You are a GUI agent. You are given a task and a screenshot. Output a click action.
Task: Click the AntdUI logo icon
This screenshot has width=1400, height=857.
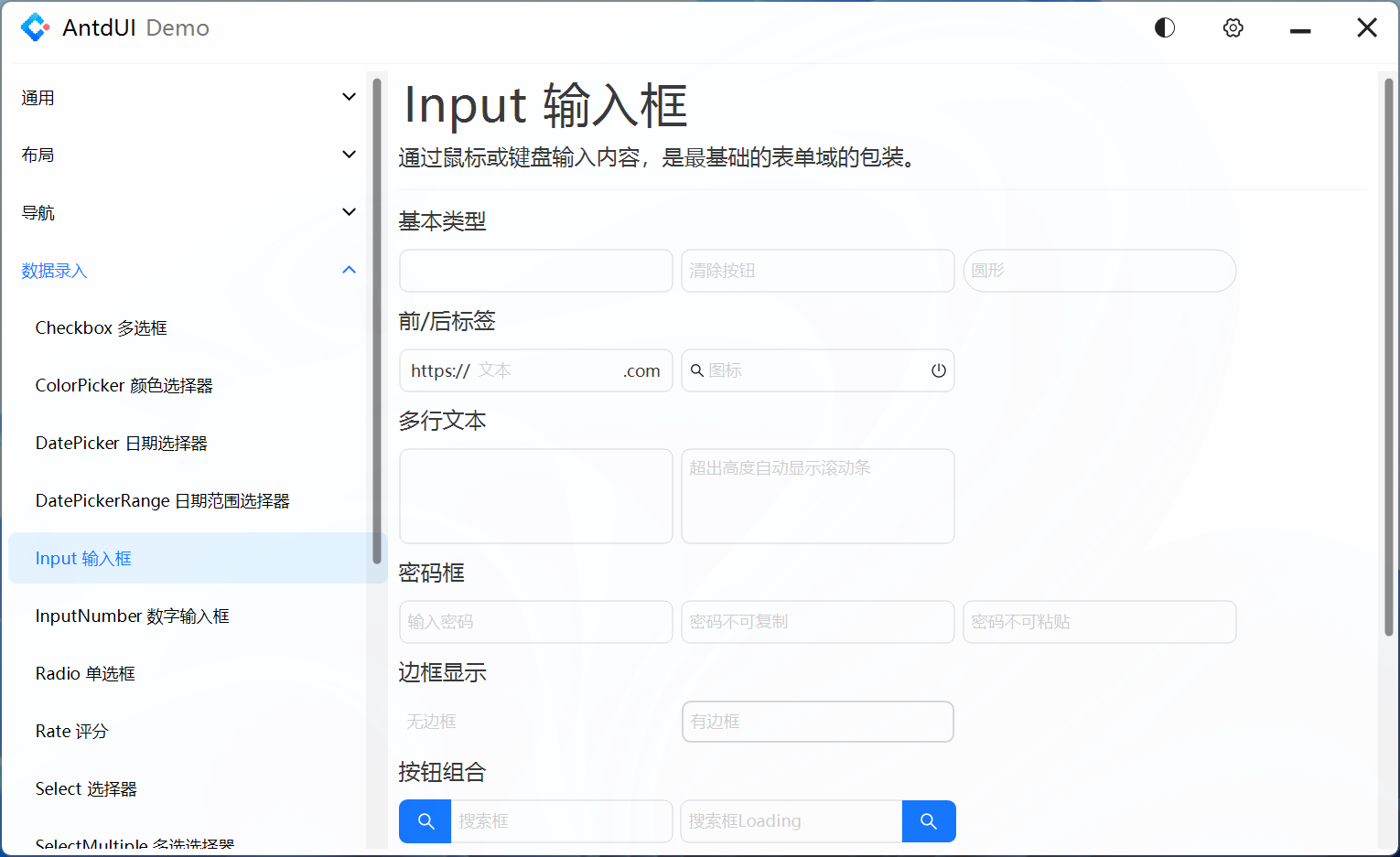[35, 27]
